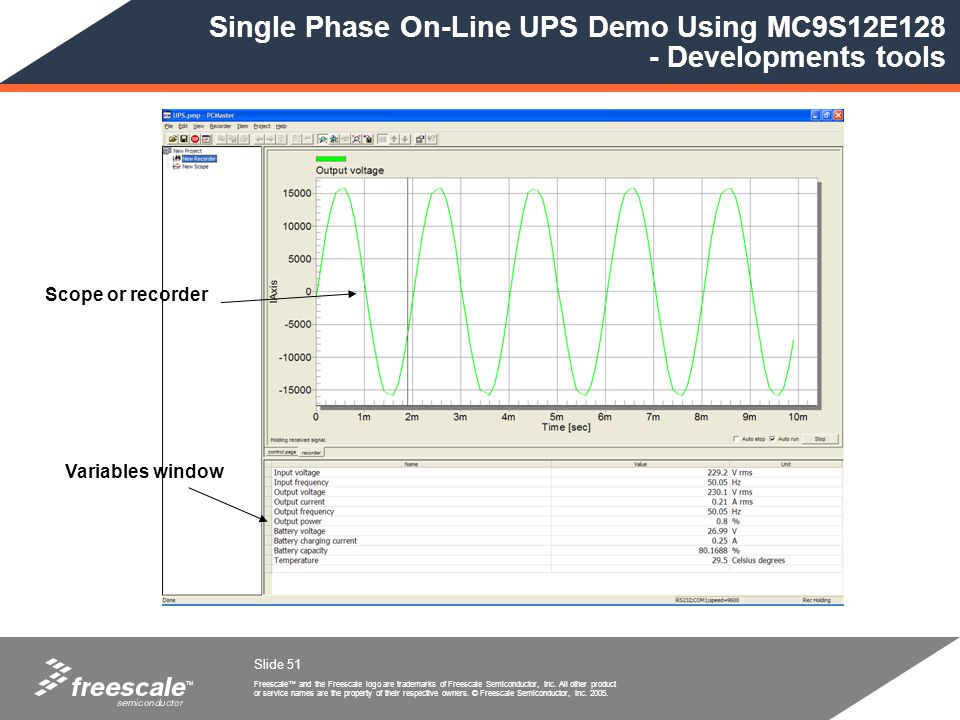The width and height of the screenshot is (960, 720).
Task: Click the Time [sec] axis label
Action: tap(566, 427)
